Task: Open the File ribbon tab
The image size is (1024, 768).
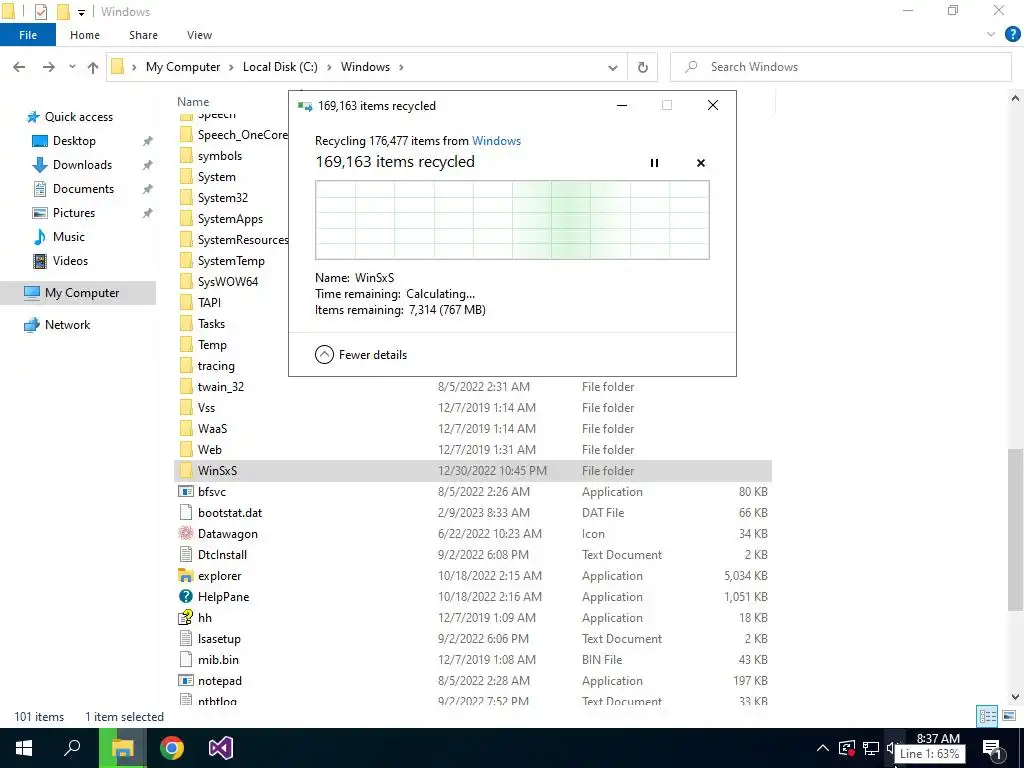Action: pyautogui.click(x=27, y=35)
